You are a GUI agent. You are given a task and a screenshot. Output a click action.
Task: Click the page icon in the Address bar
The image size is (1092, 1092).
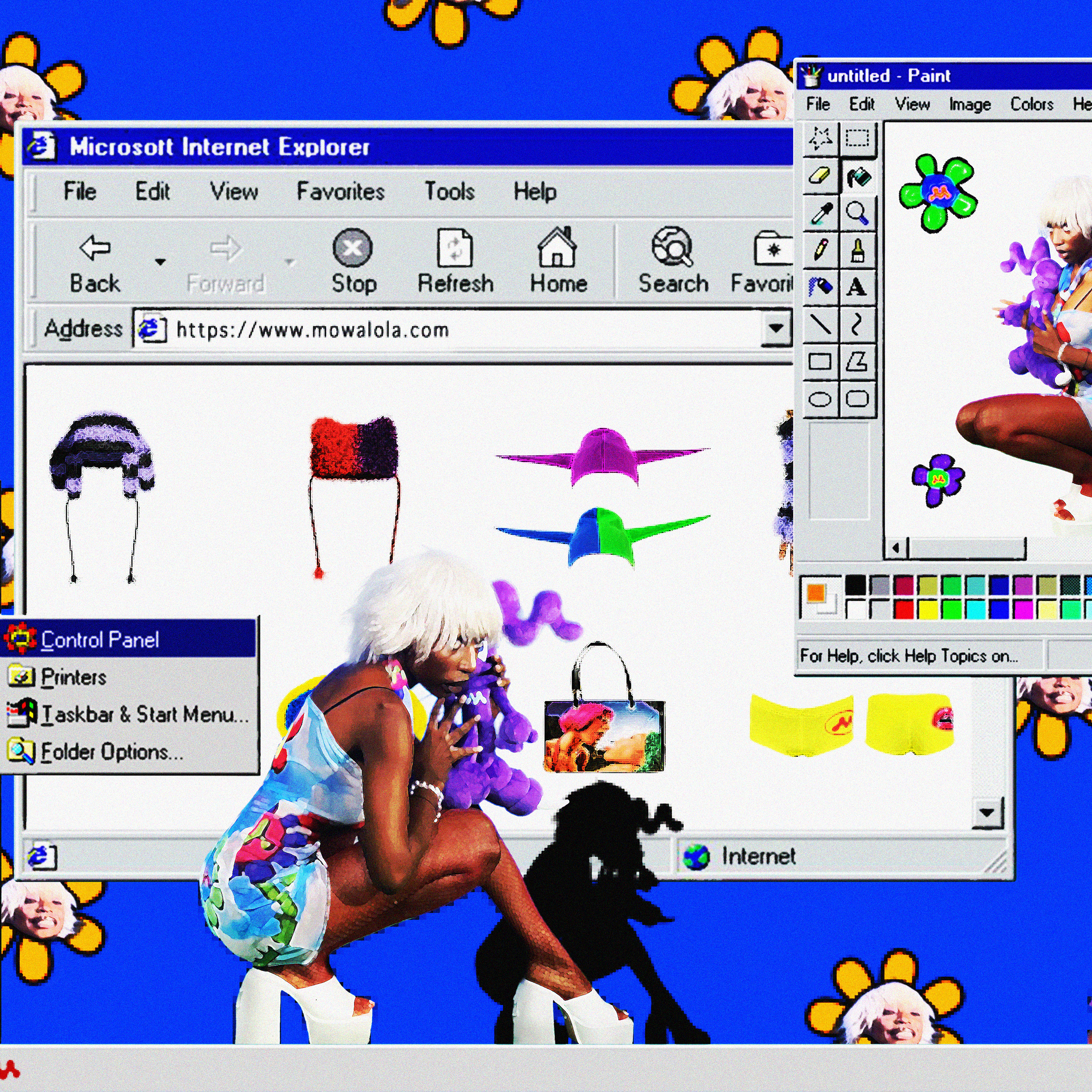coord(152,329)
